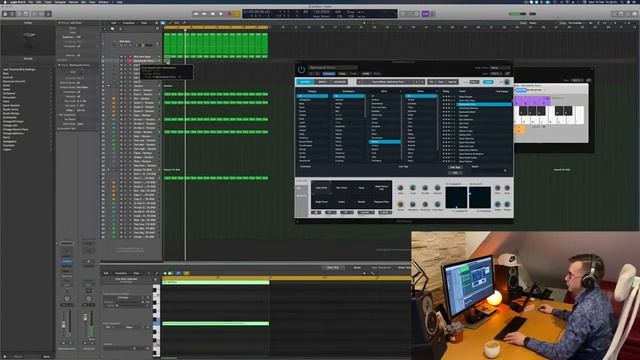
Task: Open Edit menu in tracks area
Action: [x=114, y=23]
